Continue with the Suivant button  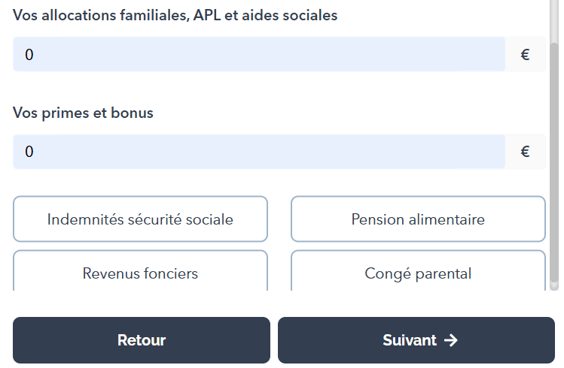tap(416, 340)
